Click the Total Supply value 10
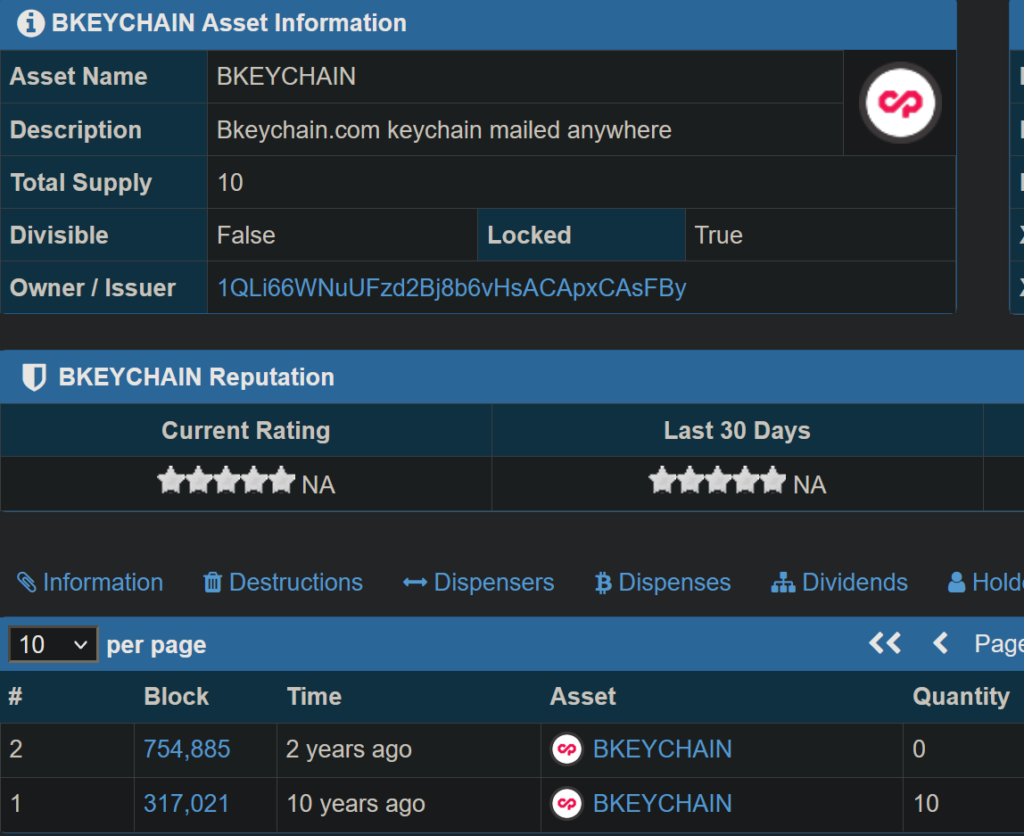The image size is (1024, 836). click(230, 182)
